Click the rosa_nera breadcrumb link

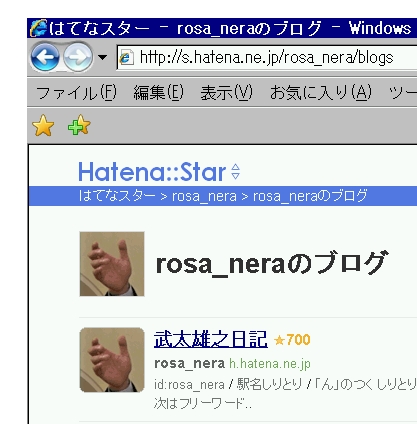pyautogui.click(x=204, y=196)
